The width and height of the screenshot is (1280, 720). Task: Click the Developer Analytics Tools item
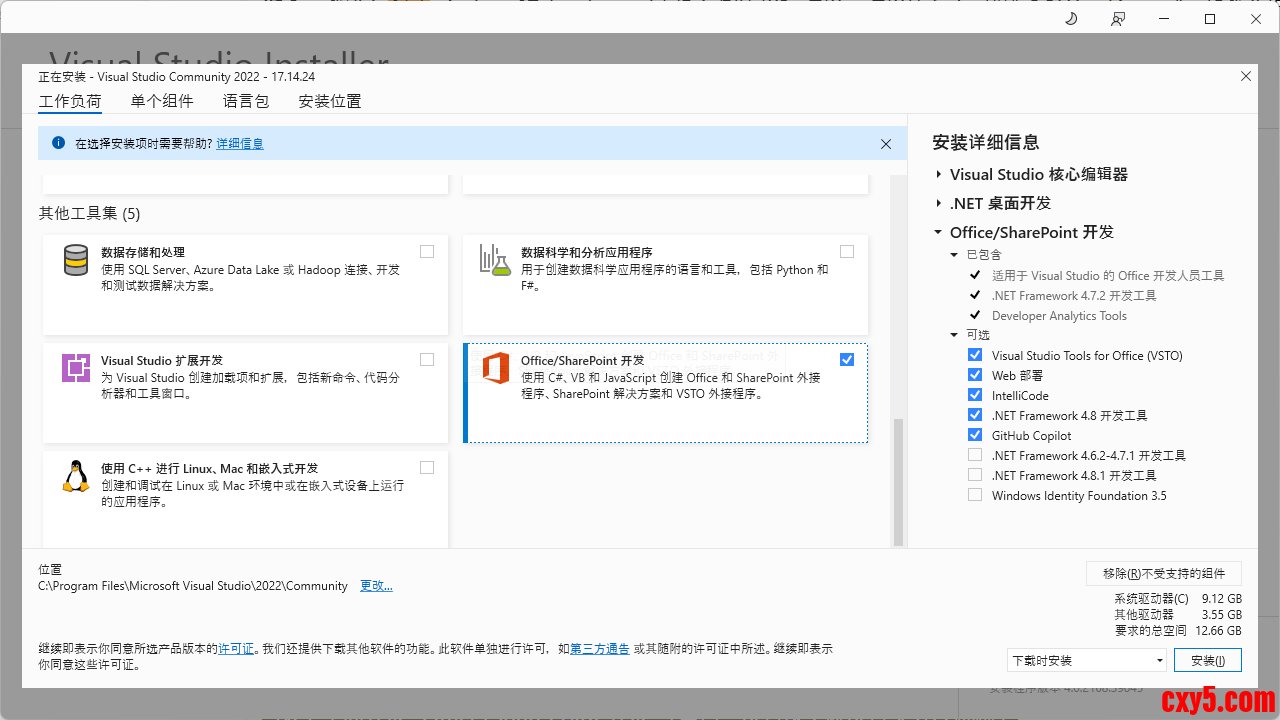(x=1059, y=315)
